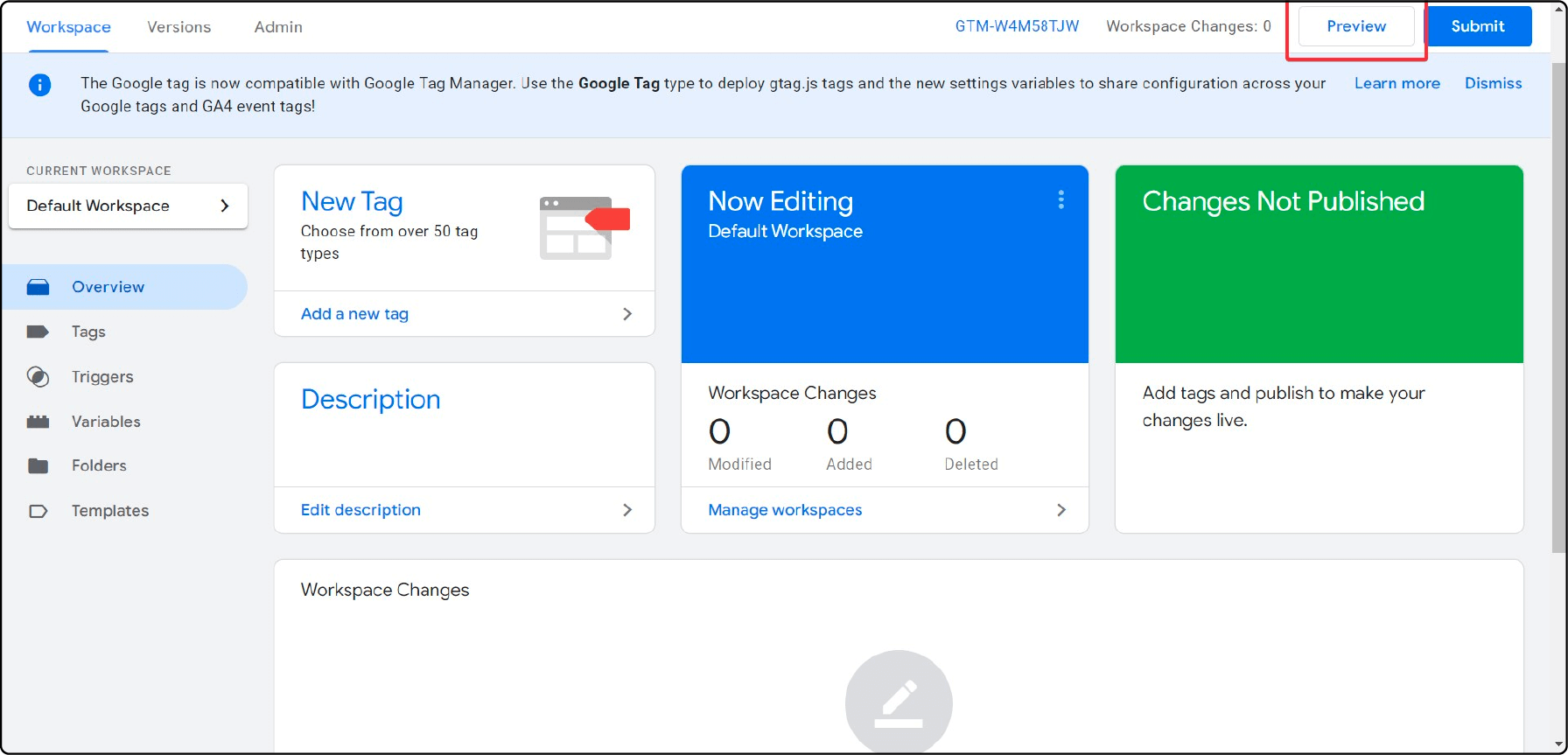Click the scrollbar down arrow
The width and height of the screenshot is (1568, 755).
point(1559,745)
